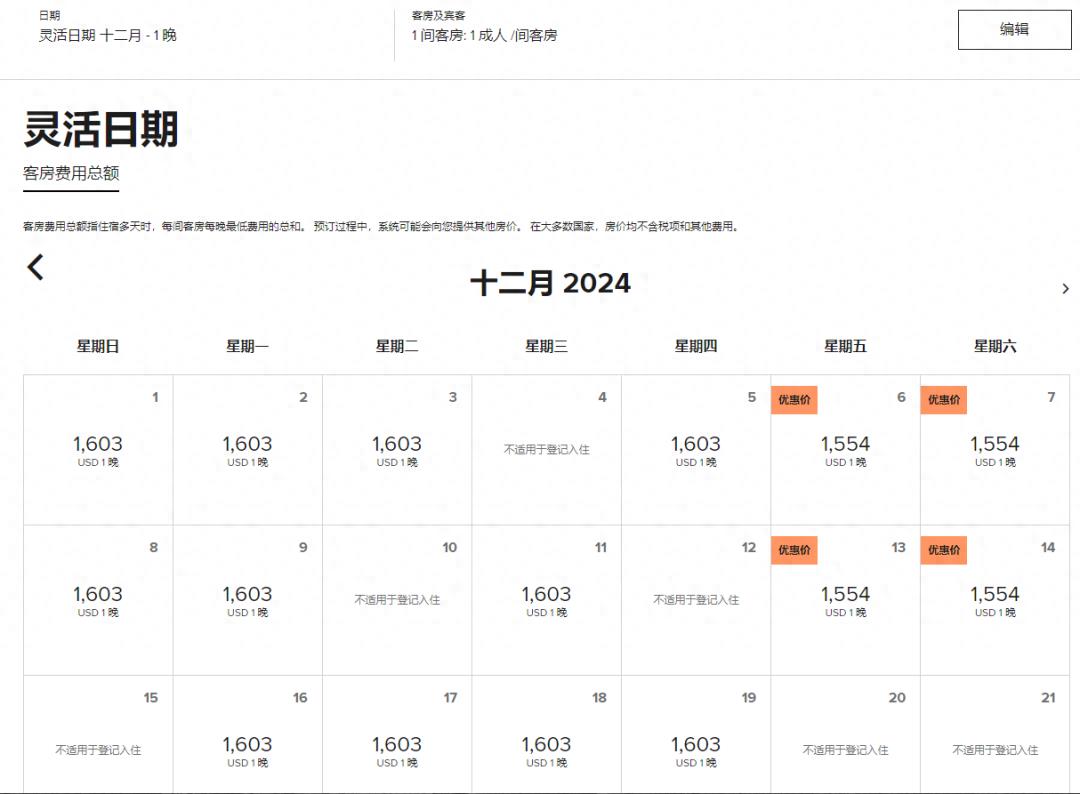Choose December 2 date cell
Screen dimensions: 1080x794
pyautogui.click(x=247, y=449)
